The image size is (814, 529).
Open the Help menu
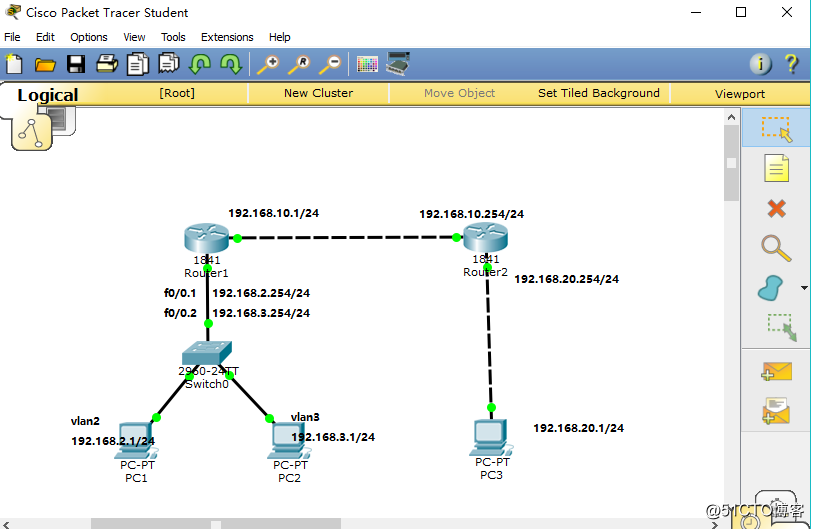point(279,37)
